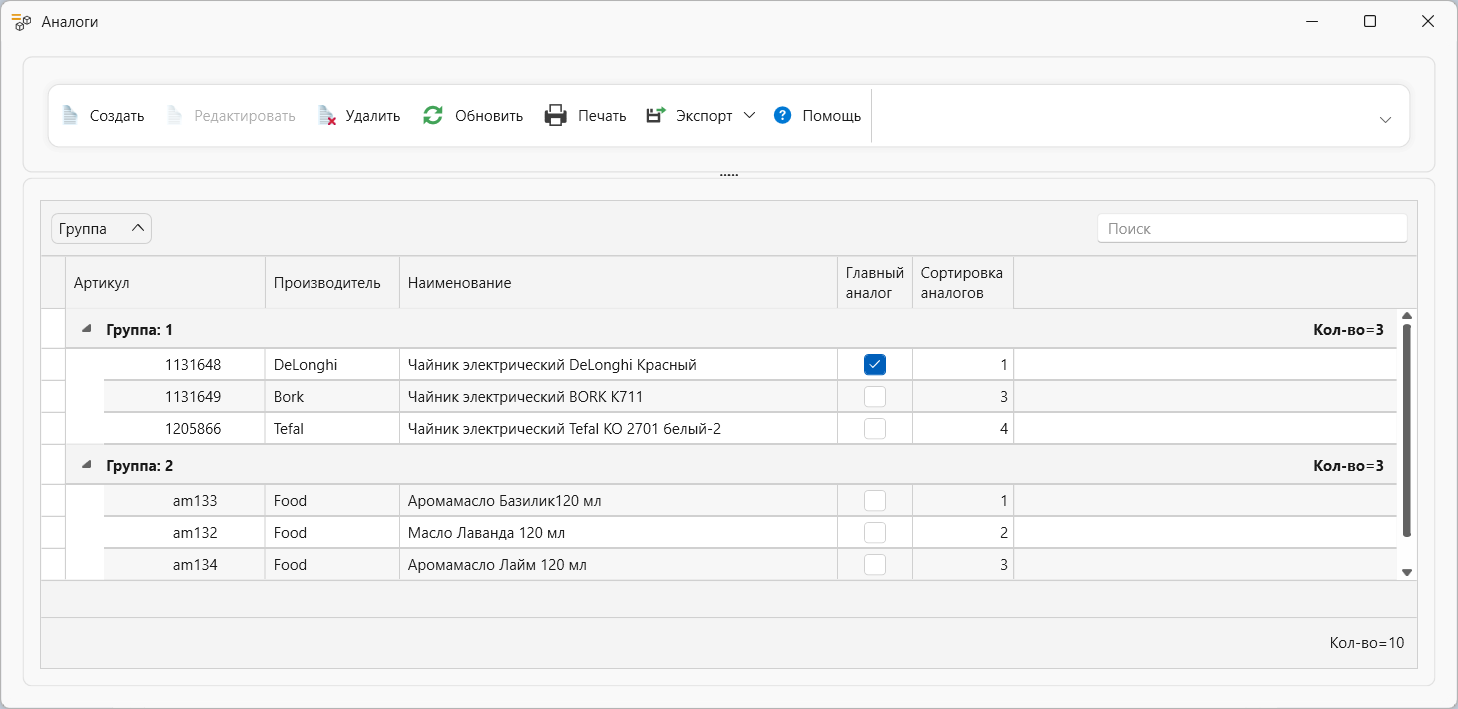Click Чайник электрический Tefal KO 2701 белый-2
This screenshot has height=709, width=1458.
coord(564,429)
